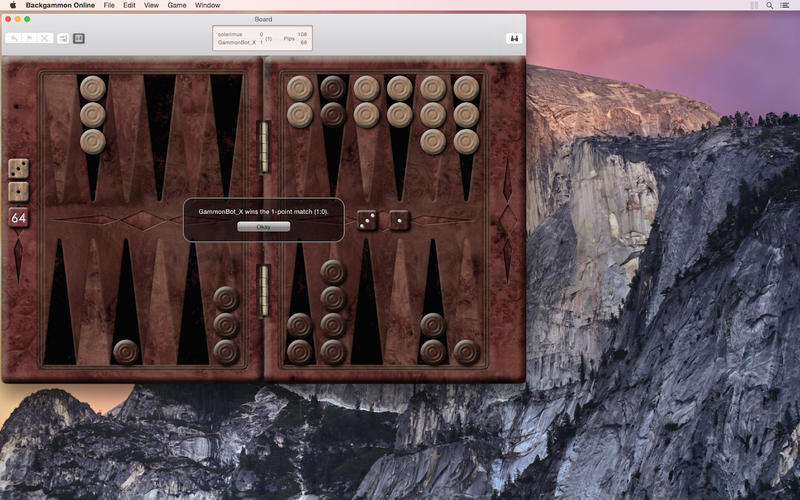This screenshot has height=500, width=800.
Task: Open the File menu
Action: (x=108, y=5)
